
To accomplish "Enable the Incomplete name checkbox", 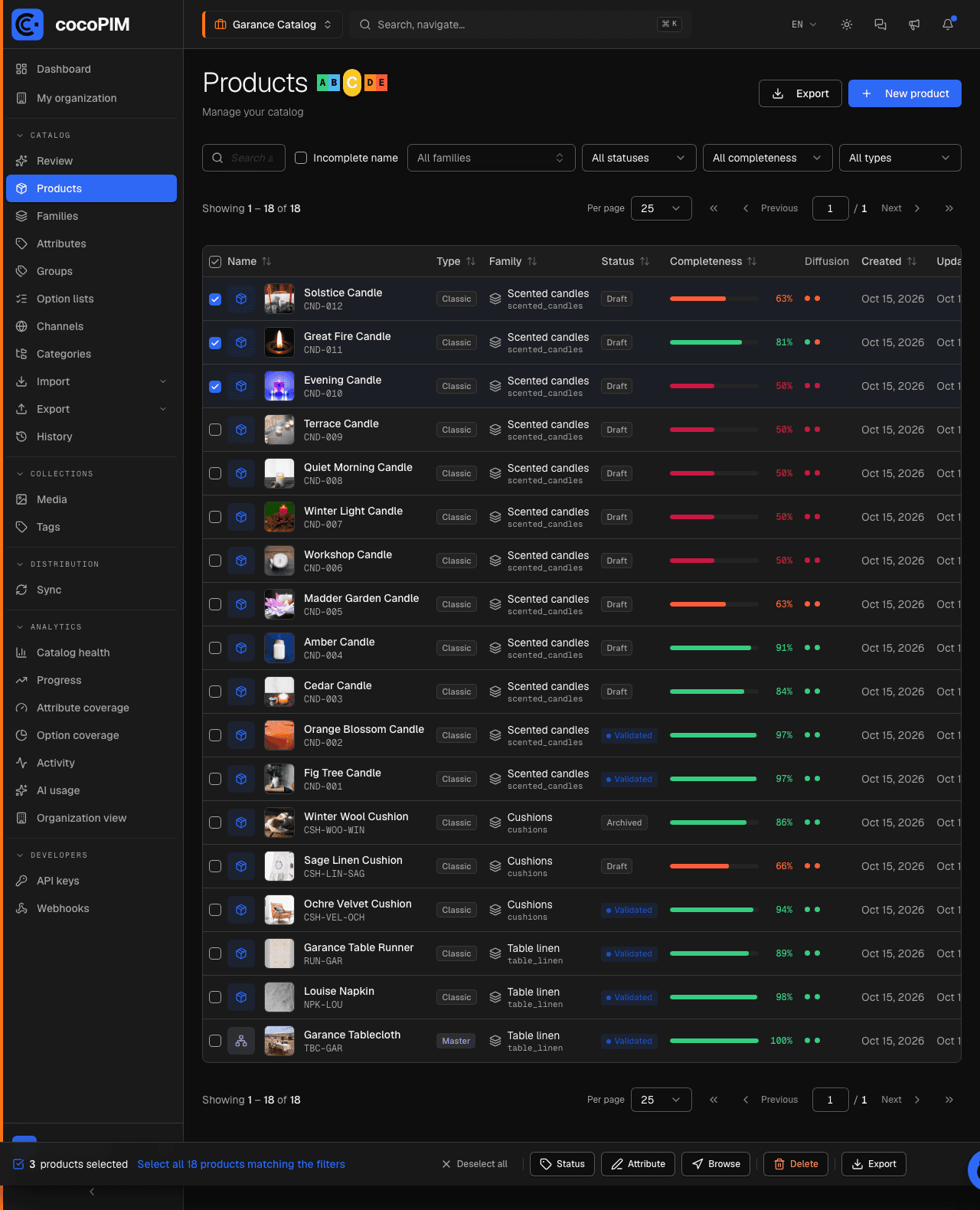I will 301,158.
